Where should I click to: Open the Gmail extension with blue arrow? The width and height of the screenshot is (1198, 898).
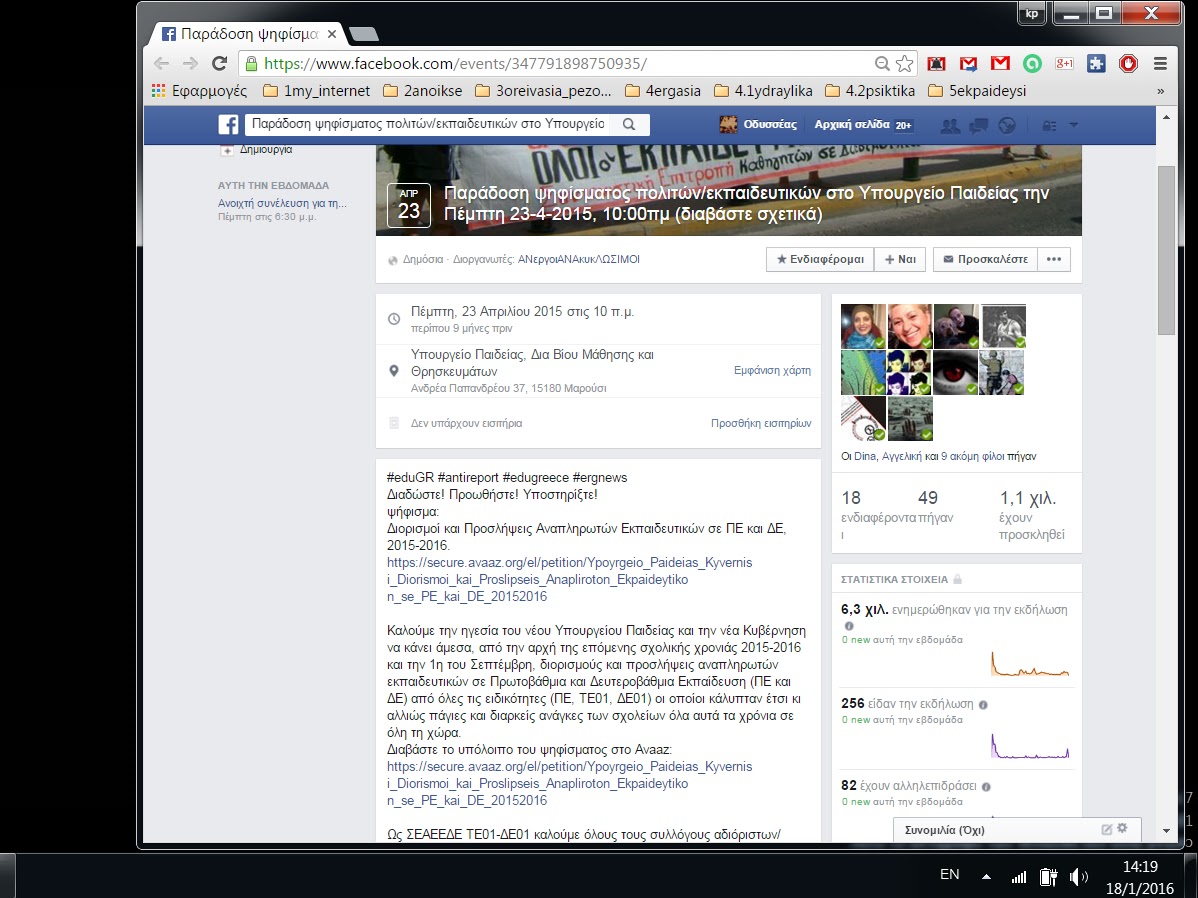point(969,63)
